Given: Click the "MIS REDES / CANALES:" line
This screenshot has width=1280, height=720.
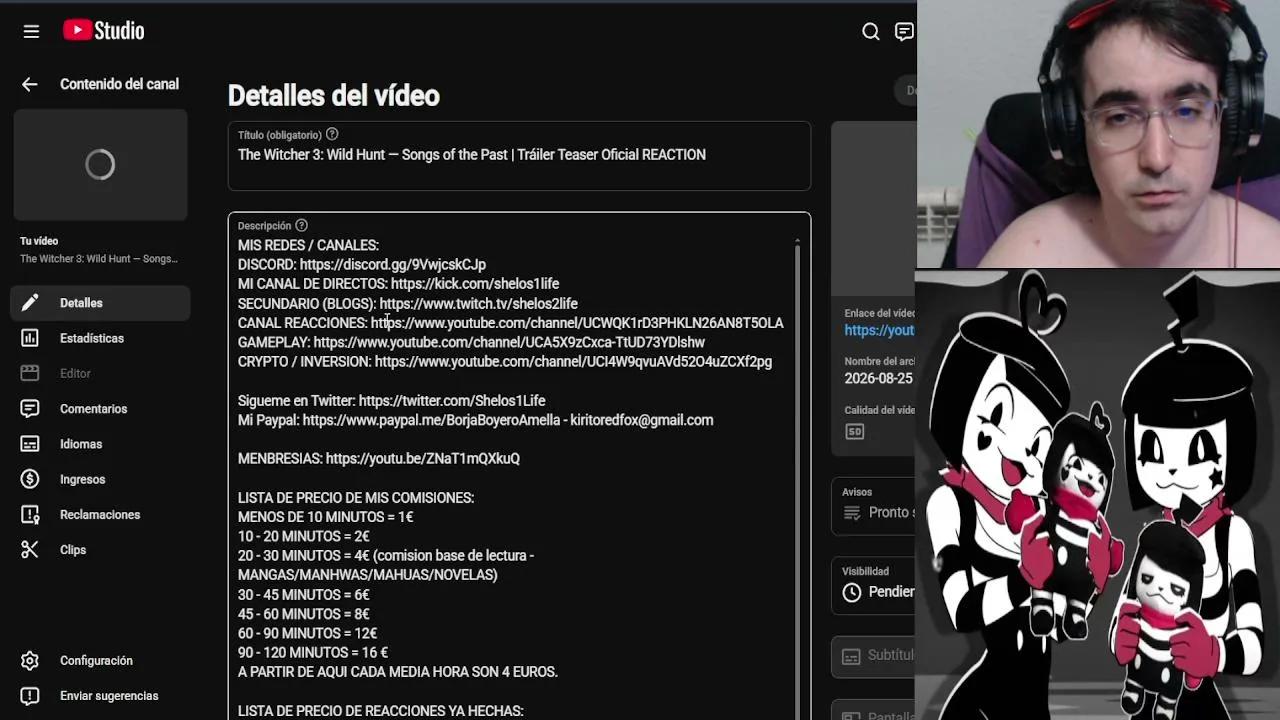Looking at the screenshot, I should click(308, 245).
